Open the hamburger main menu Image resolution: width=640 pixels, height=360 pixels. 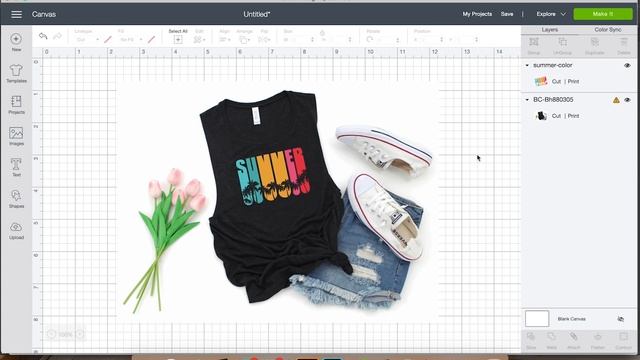16,14
